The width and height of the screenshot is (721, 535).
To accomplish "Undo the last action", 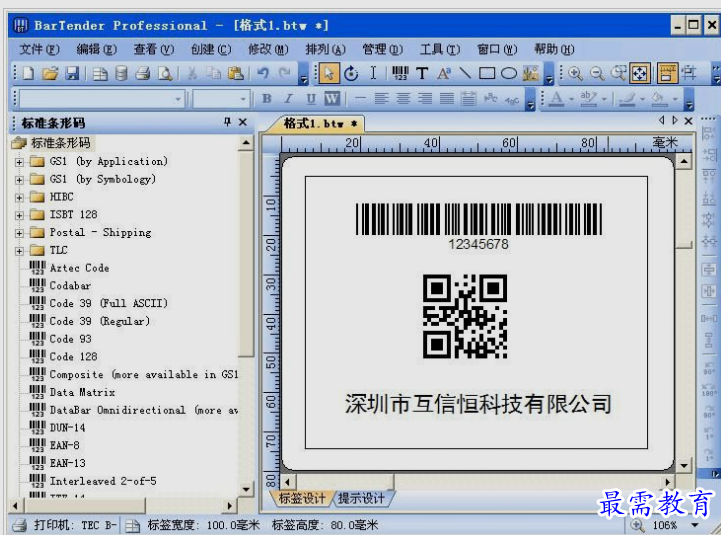I will [263, 73].
